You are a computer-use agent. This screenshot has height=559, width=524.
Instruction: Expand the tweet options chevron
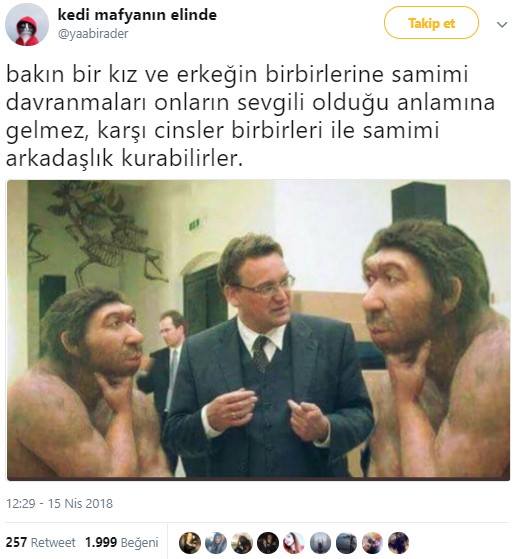(502, 25)
